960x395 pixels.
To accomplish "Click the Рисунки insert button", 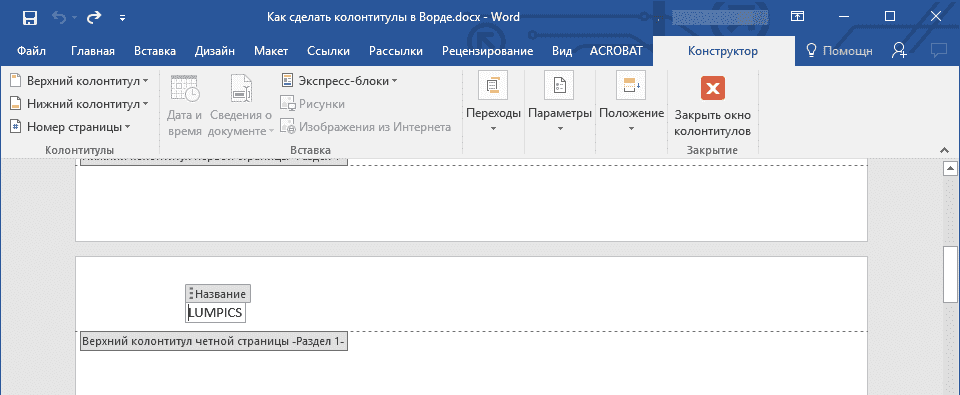I will click(312, 103).
